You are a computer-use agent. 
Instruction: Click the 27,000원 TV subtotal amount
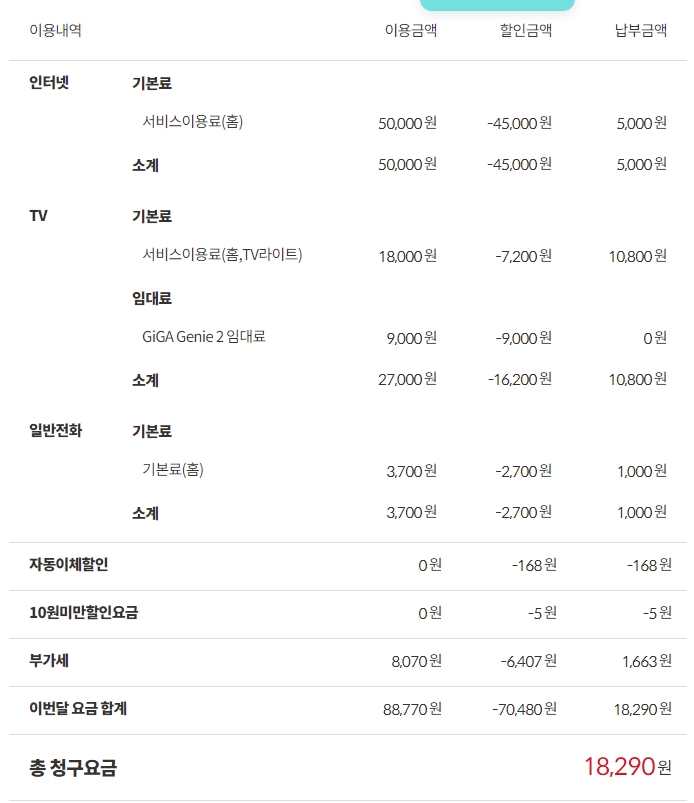(x=407, y=379)
